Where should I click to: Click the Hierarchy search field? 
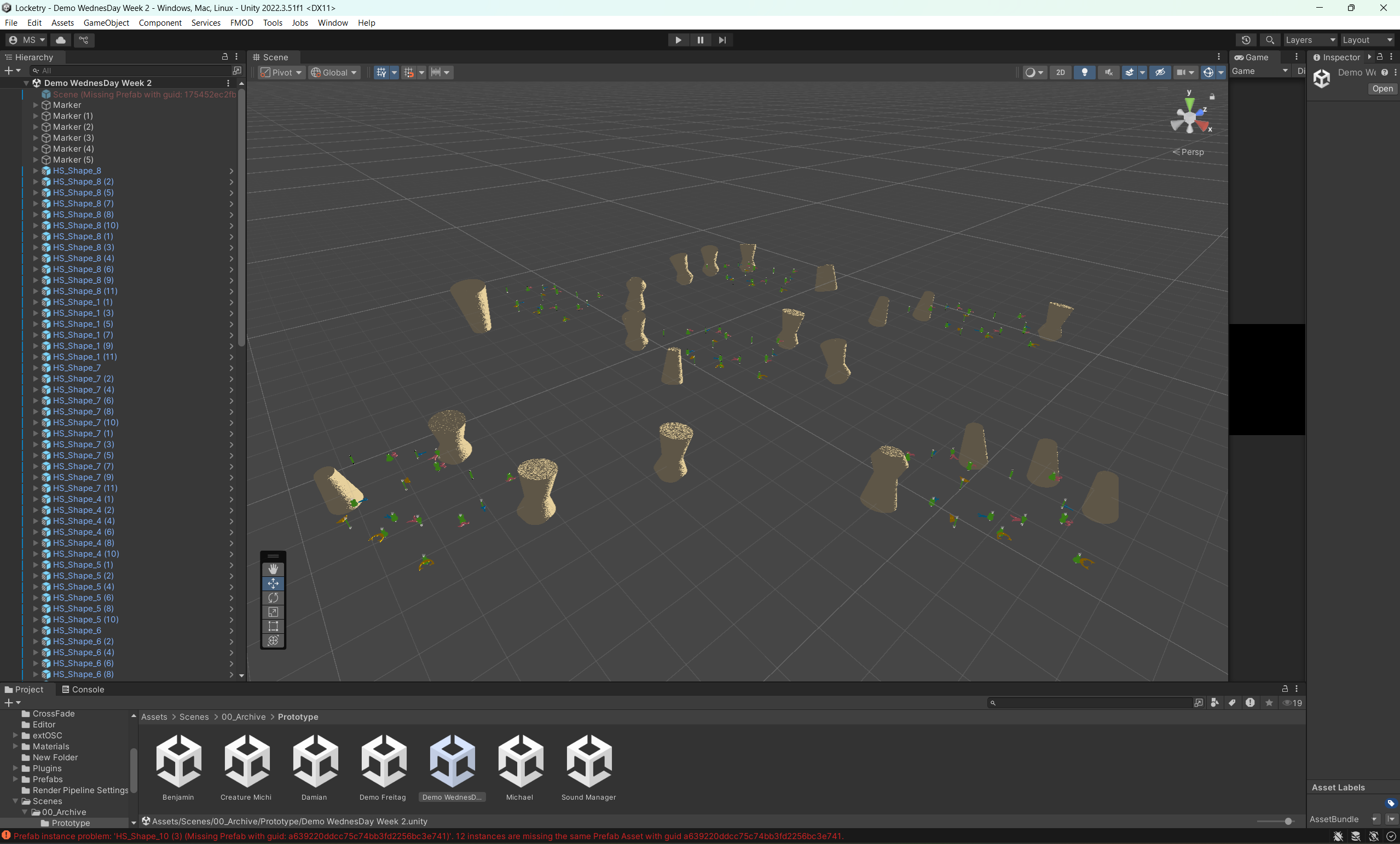131,71
